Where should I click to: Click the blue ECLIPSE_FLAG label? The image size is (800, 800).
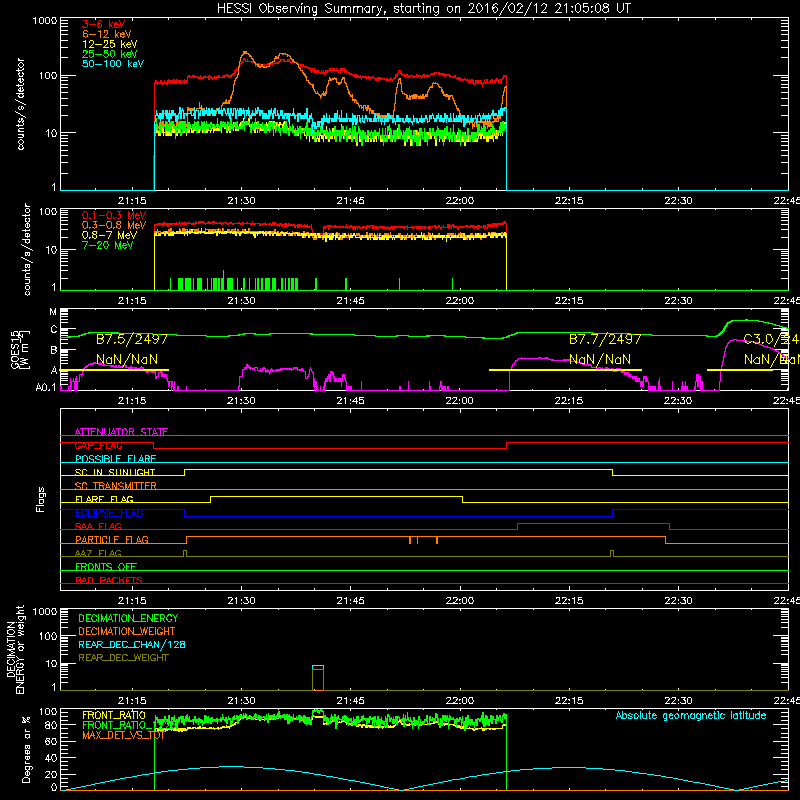point(109,513)
